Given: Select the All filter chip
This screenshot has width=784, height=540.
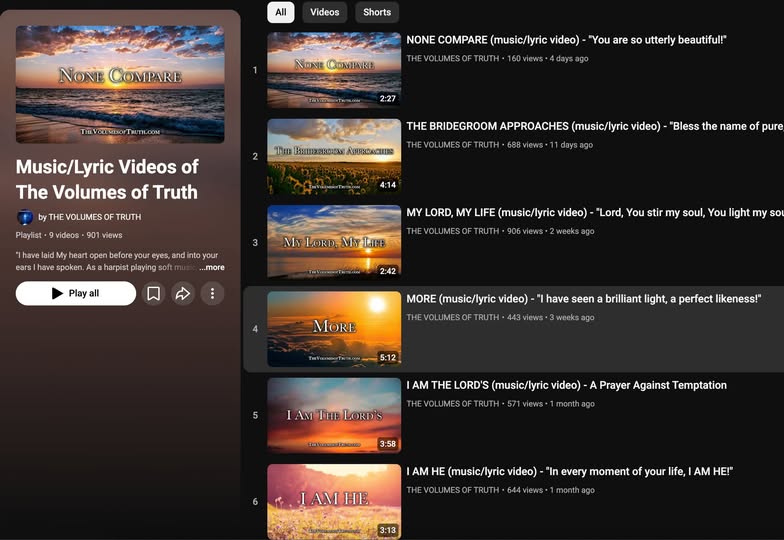Looking at the screenshot, I should pyautogui.click(x=281, y=12).
